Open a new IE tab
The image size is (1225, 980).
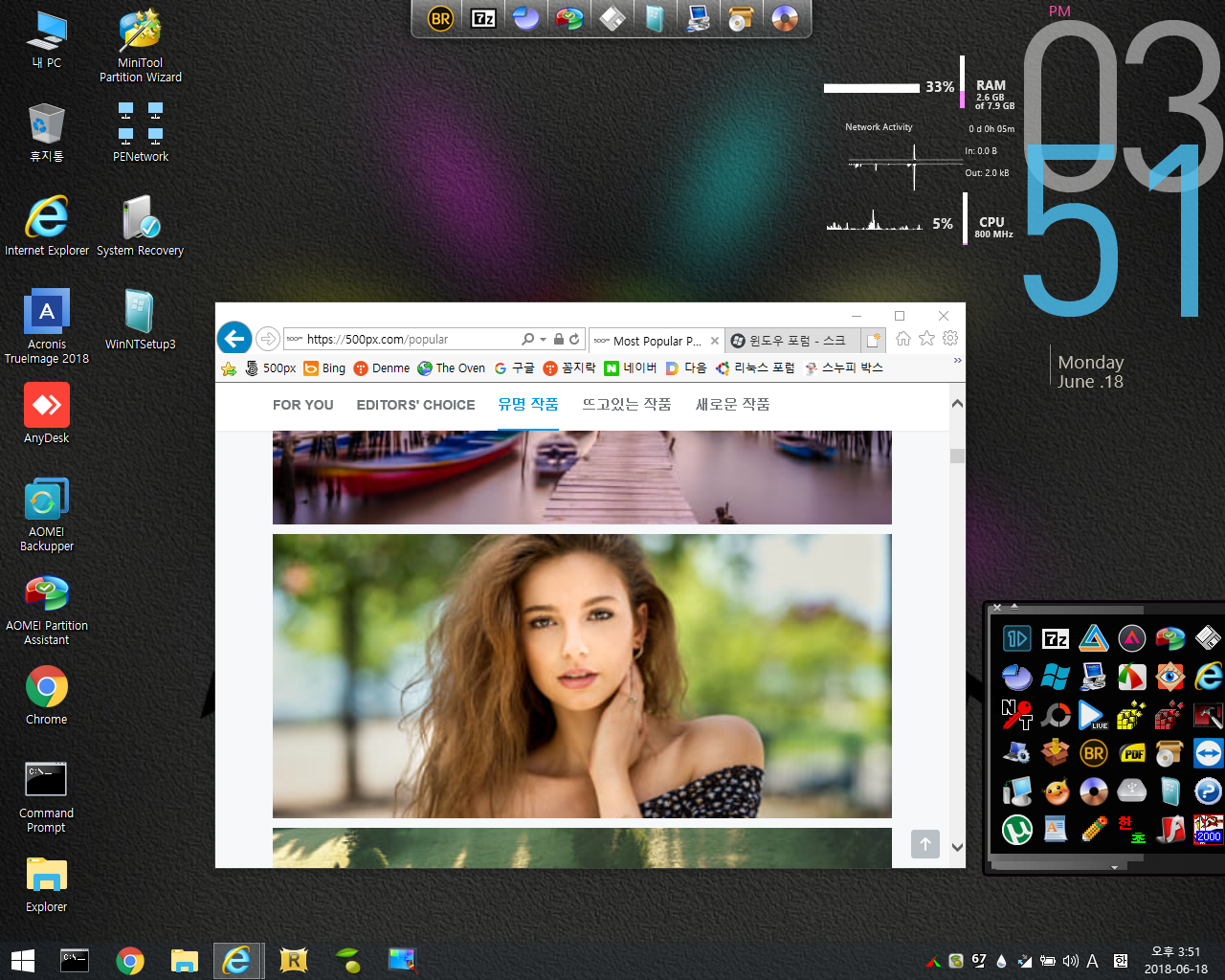tap(873, 340)
